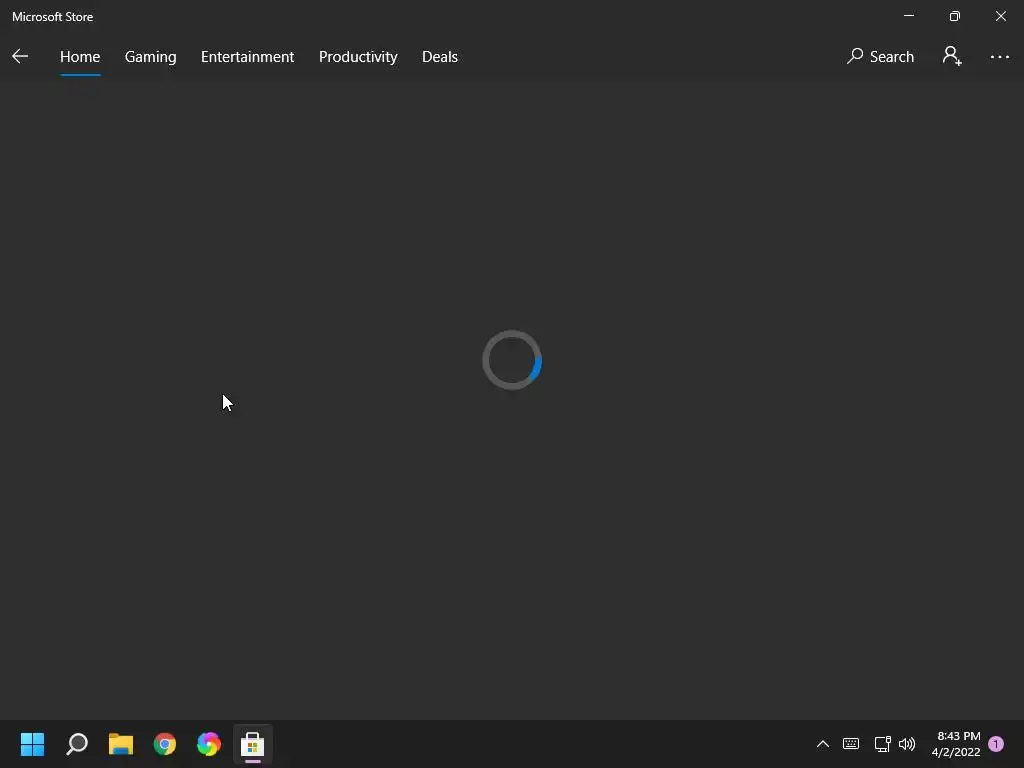Launch Google Chrome from taskbar

tap(165, 744)
